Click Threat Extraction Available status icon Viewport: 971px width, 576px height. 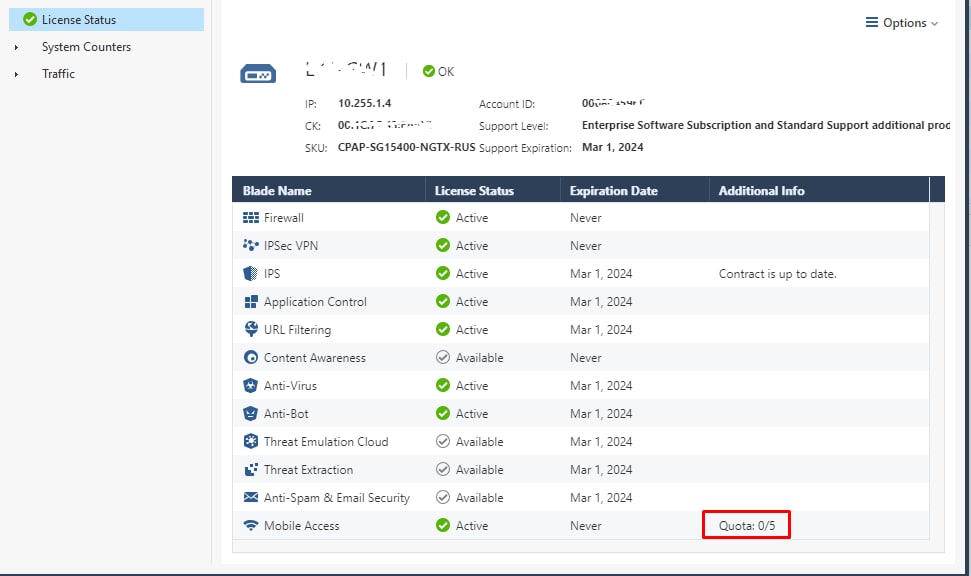443,469
